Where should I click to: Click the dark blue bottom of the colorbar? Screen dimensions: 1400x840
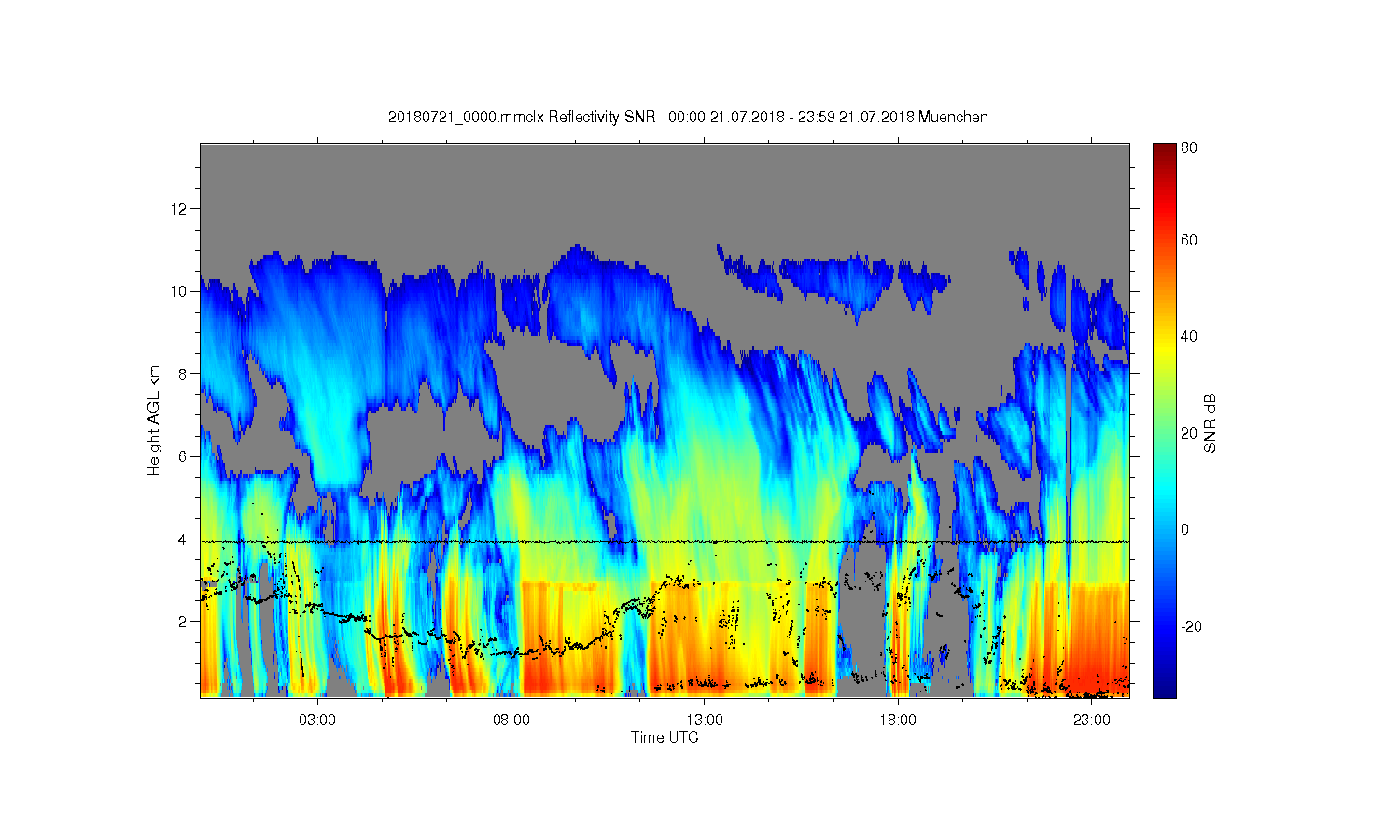pos(1164,689)
